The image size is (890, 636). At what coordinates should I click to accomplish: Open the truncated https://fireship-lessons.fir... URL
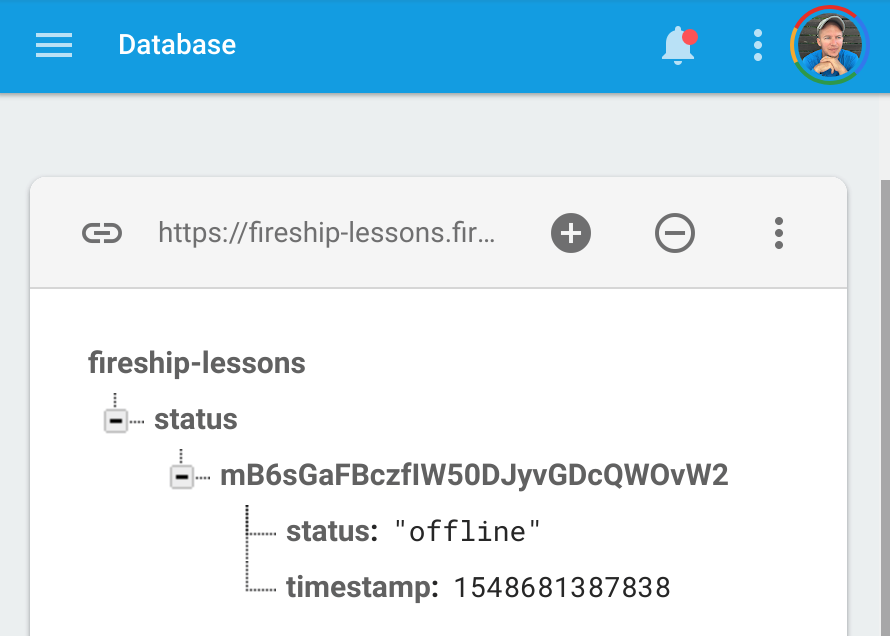(325, 233)
